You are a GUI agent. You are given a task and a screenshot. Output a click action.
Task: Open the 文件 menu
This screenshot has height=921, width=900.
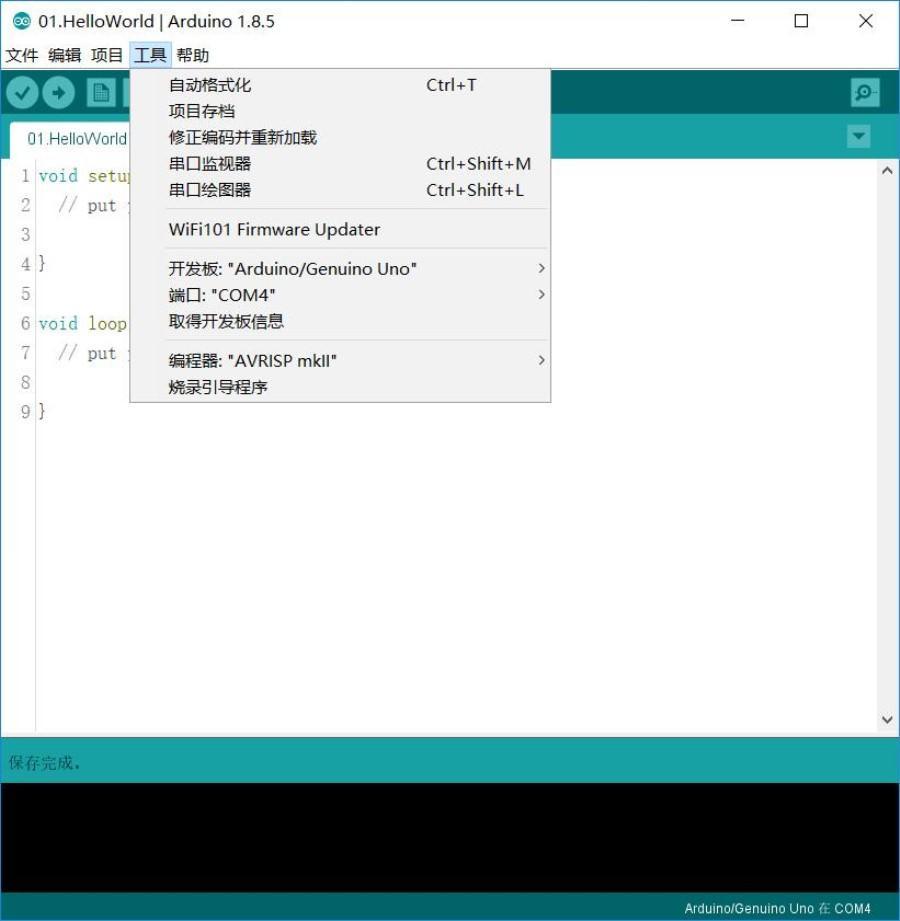point(22,55)
